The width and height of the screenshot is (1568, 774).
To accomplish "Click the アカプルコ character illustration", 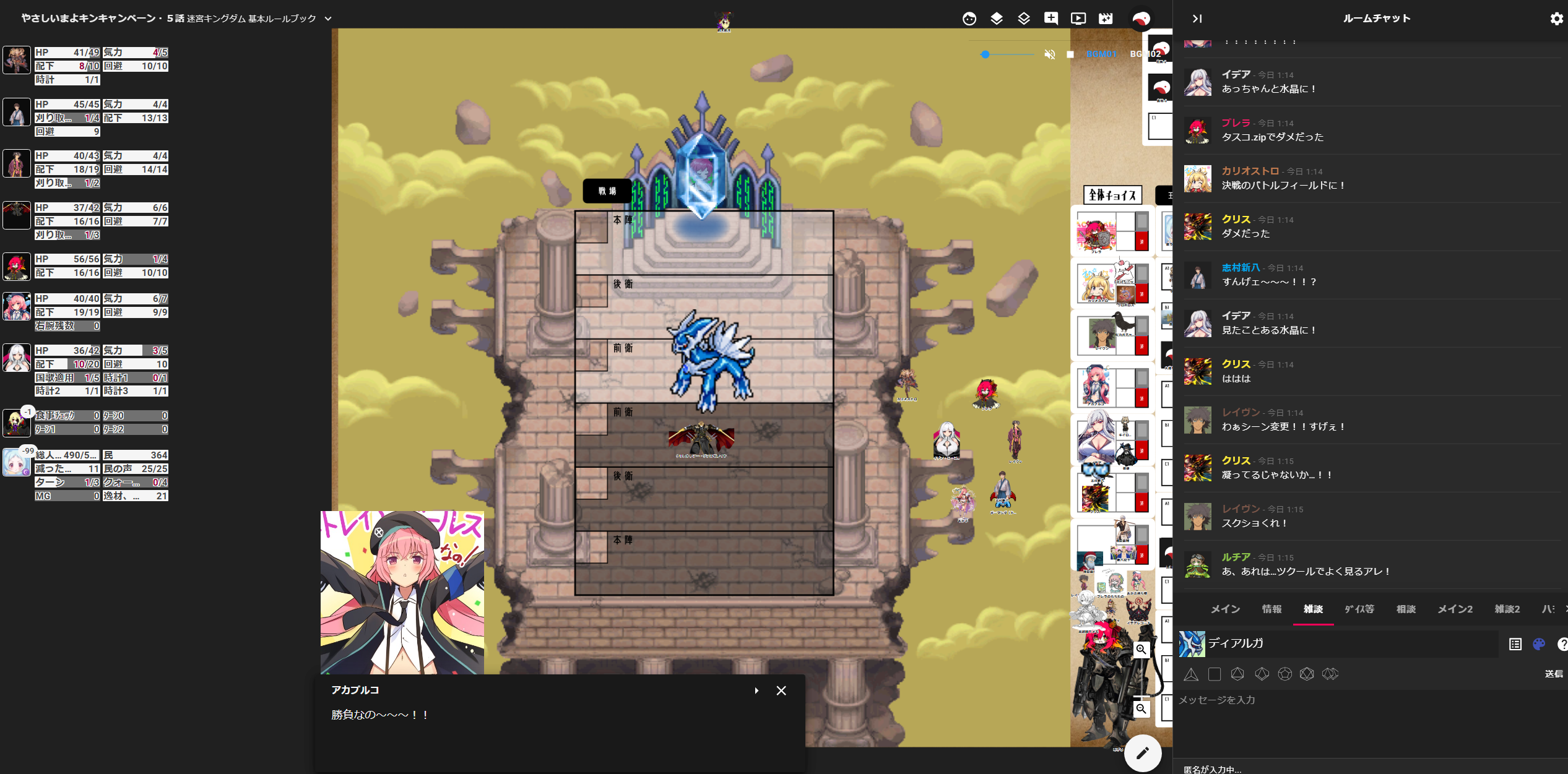I will pos(402,592).
